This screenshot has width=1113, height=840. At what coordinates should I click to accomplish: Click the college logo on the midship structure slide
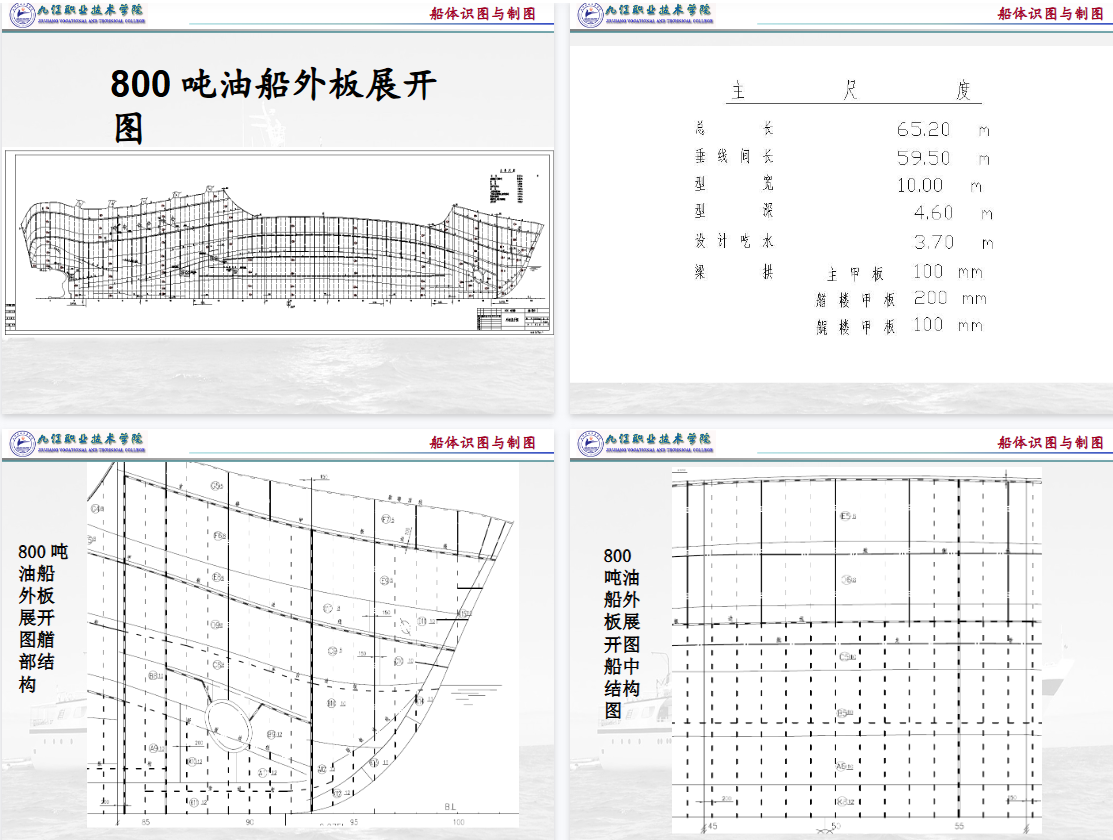click(645, 443)
